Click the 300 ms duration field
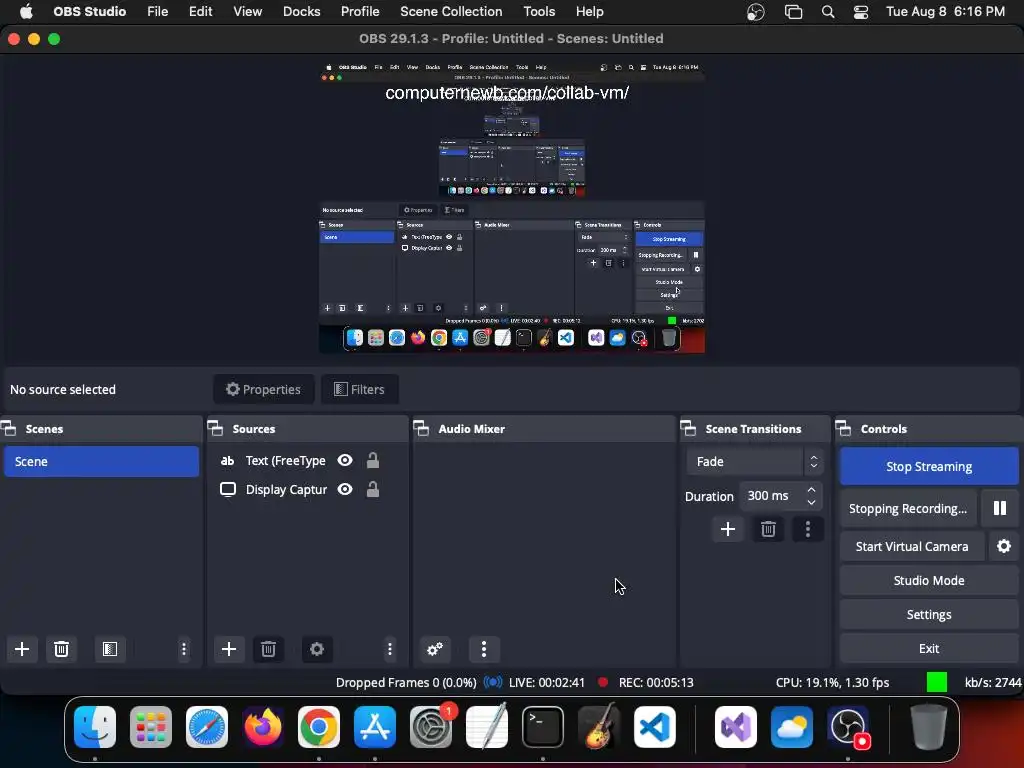 pyautogui.click(x=771, y=496)
